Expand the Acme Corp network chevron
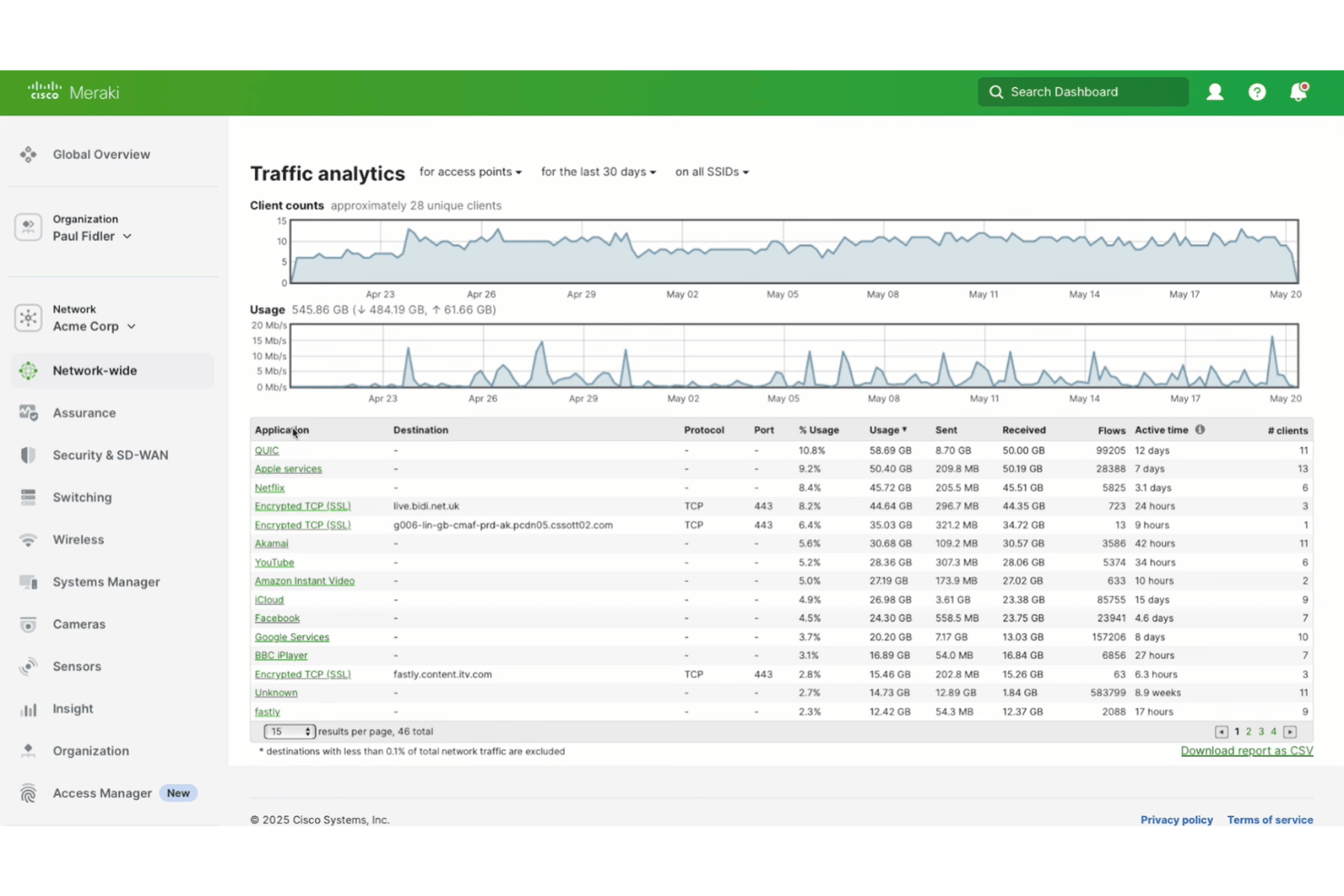This screenshot has height=896, width=1344. 131,327
